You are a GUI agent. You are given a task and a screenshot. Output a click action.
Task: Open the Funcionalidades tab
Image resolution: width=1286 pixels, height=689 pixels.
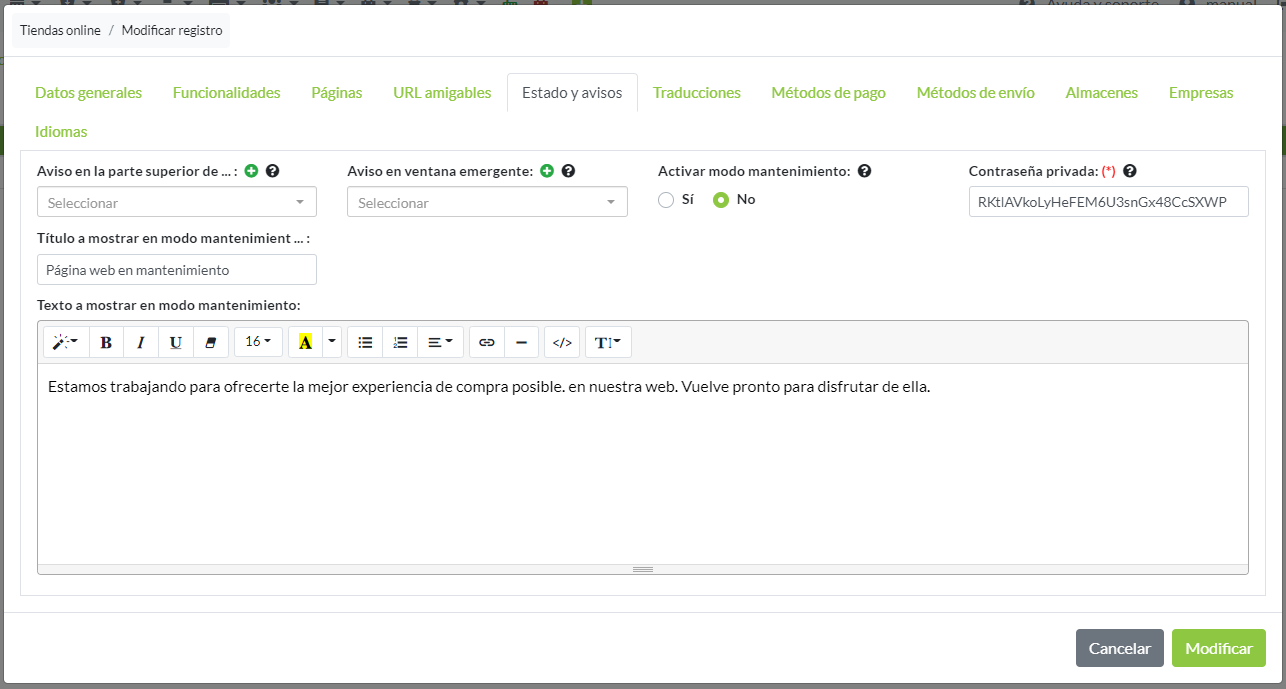226,93
